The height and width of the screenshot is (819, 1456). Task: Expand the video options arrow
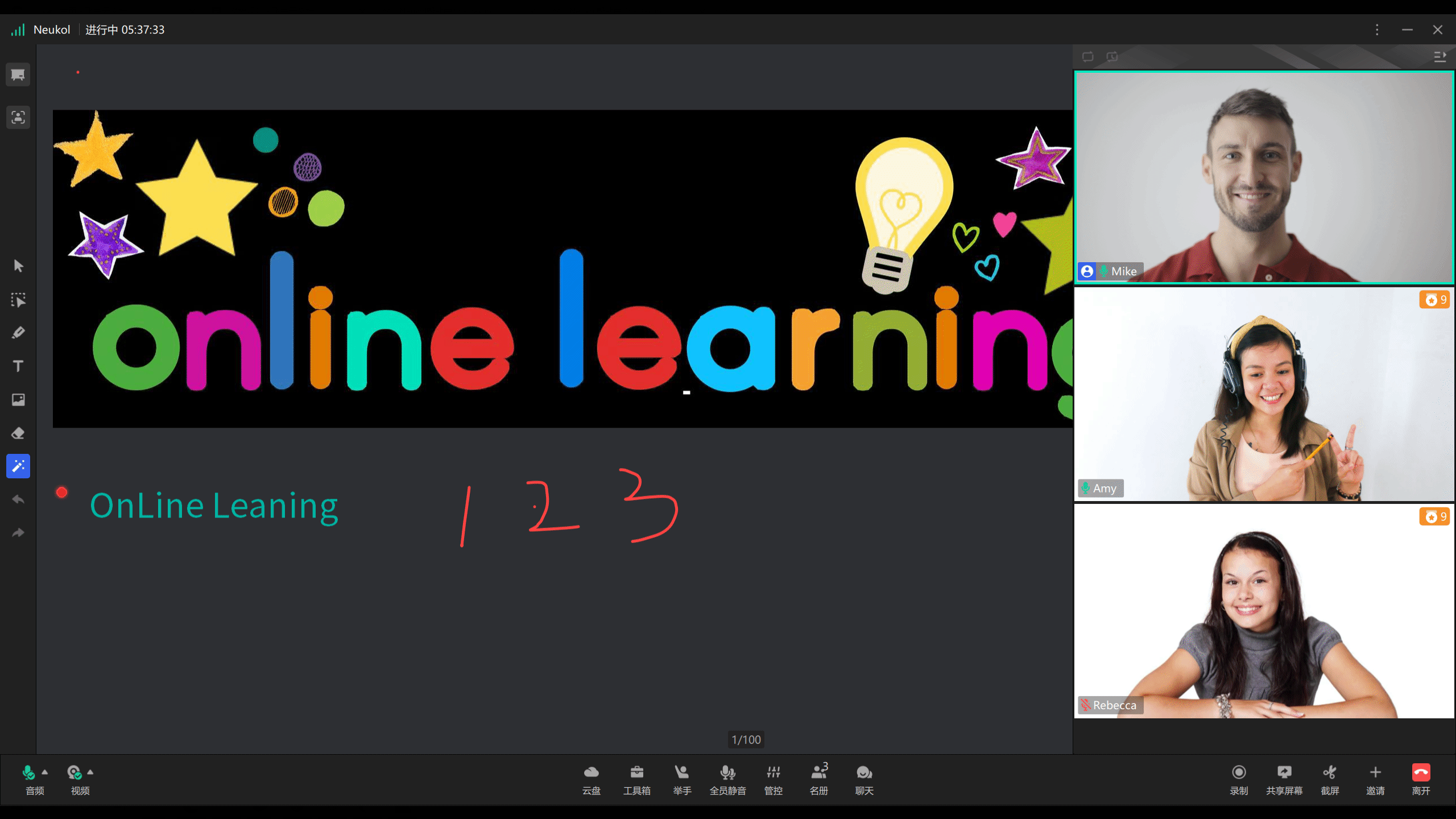click(90, 772)
